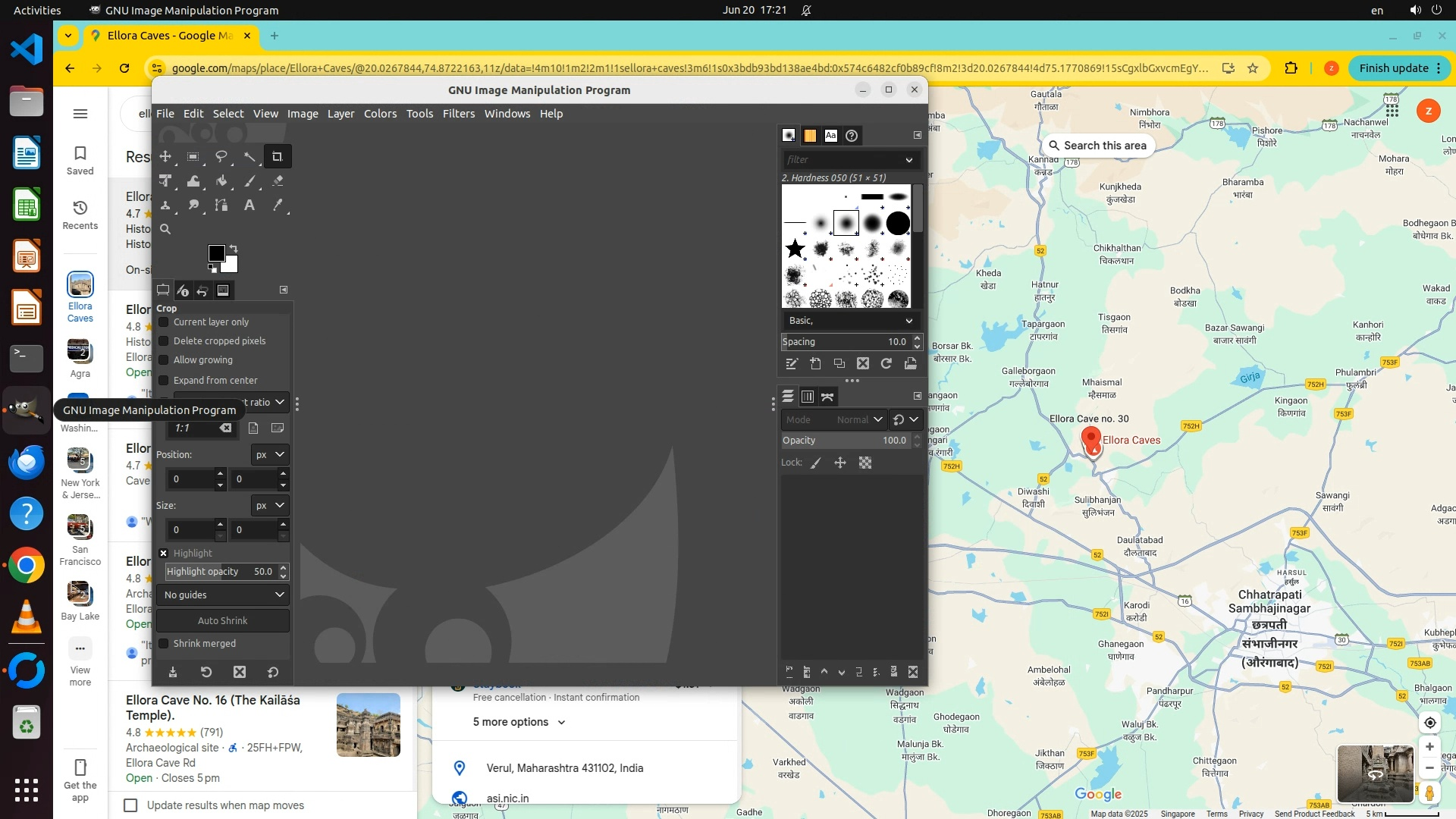Open the Filters menu
The height and width of the screenshot is (819, 1456).
(458, 114)
